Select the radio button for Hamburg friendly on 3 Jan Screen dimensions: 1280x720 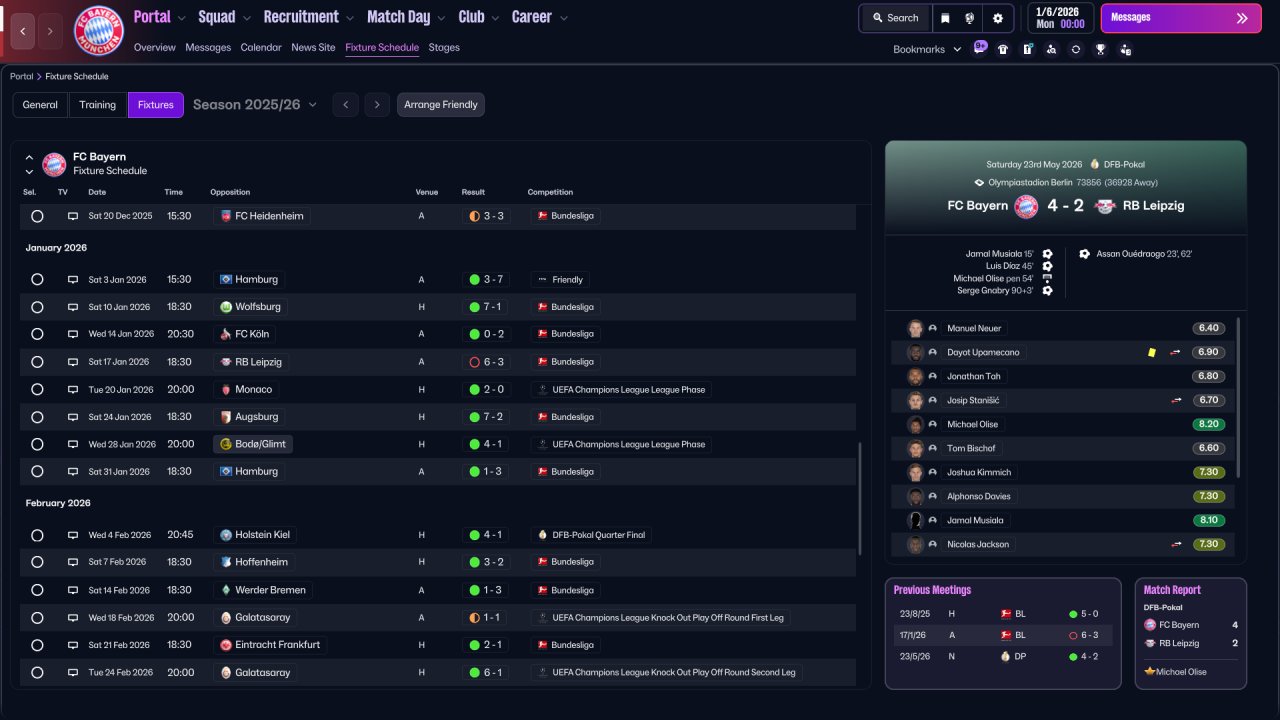[37, 280]
